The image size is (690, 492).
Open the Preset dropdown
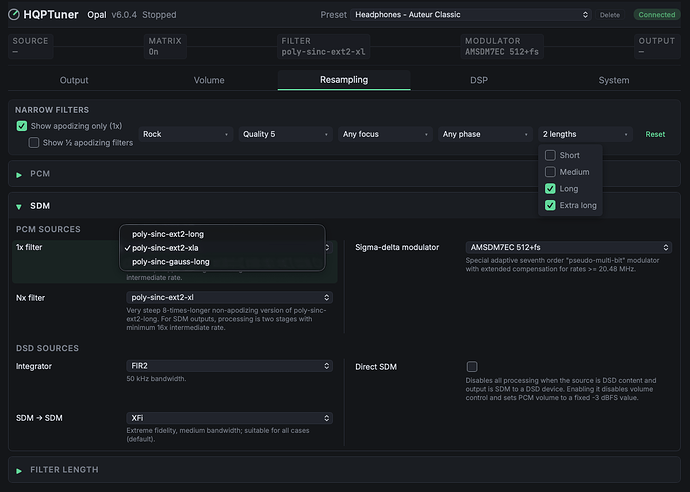click(471, 15)
